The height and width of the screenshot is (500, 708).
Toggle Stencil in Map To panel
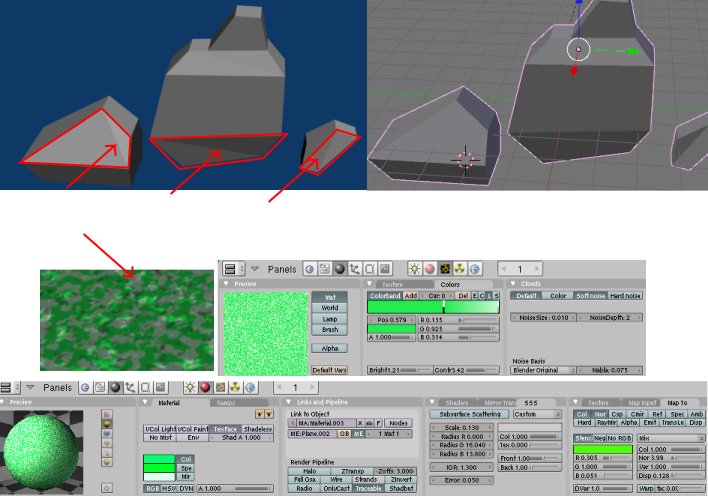click(x=583, y=439)
